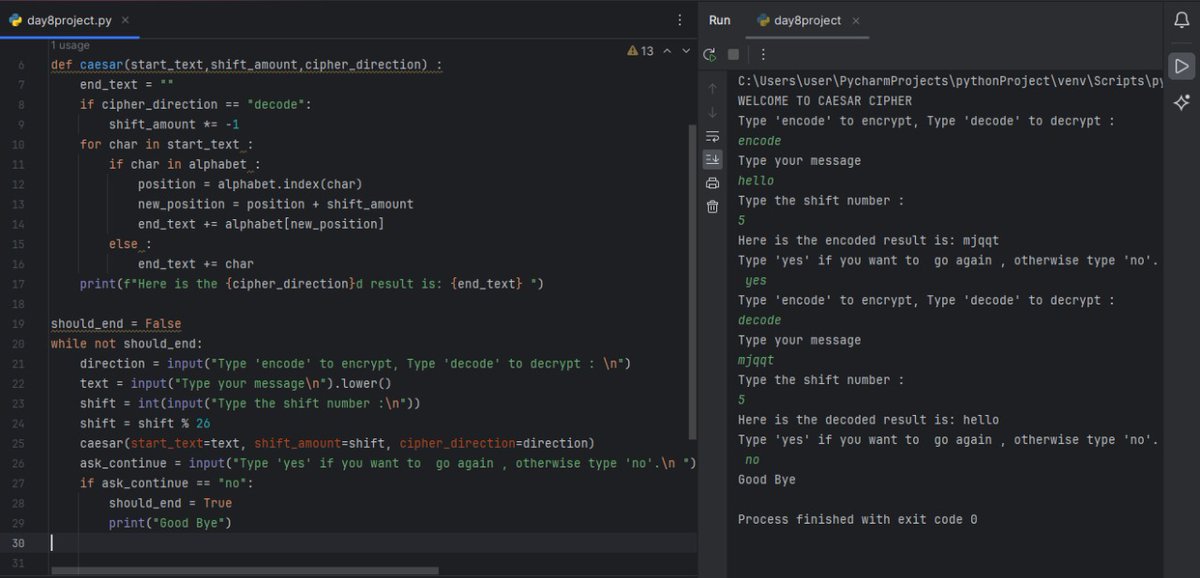Open the AI Assistant sparkle icon
The width and height of the screenshot is (1200, 578).
point(1181,102)
